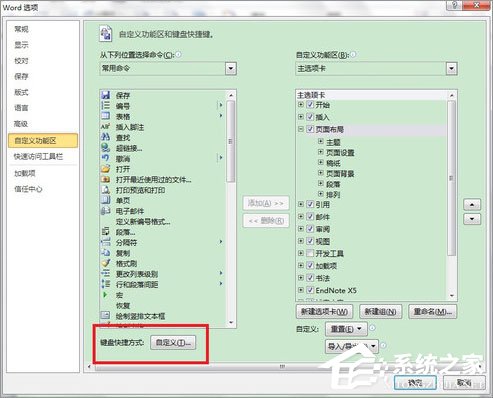Toggle the 审阅 checkbox
493x398 pixels.
310,229
